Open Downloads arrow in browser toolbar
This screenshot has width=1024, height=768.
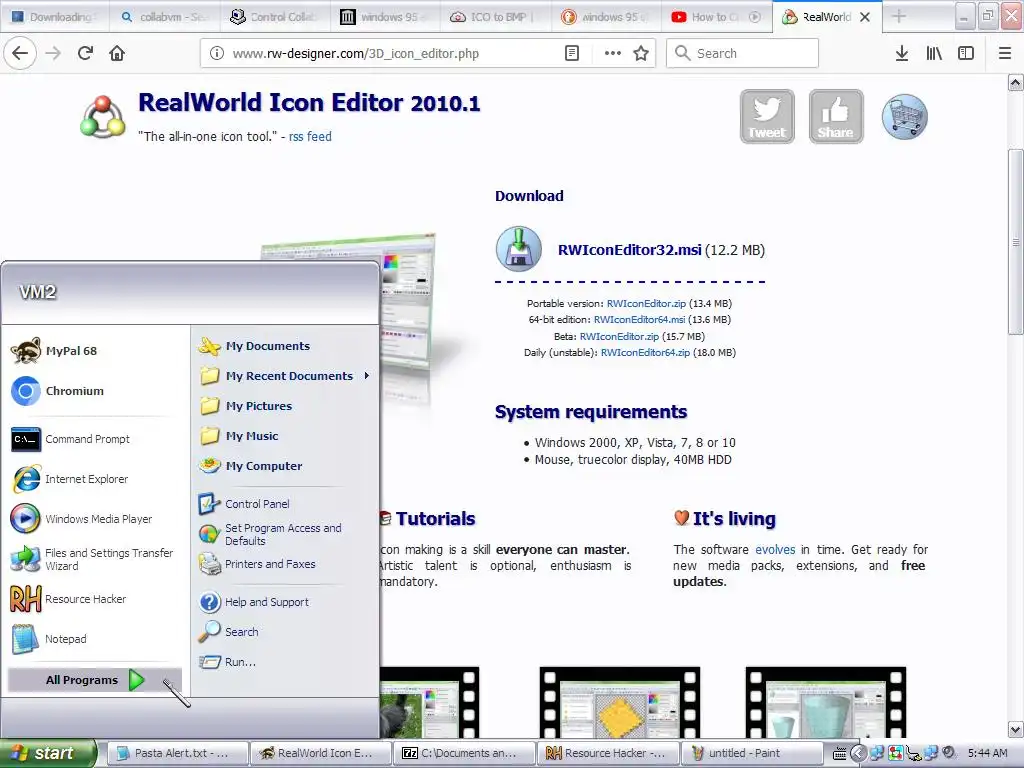click(902, 54)
